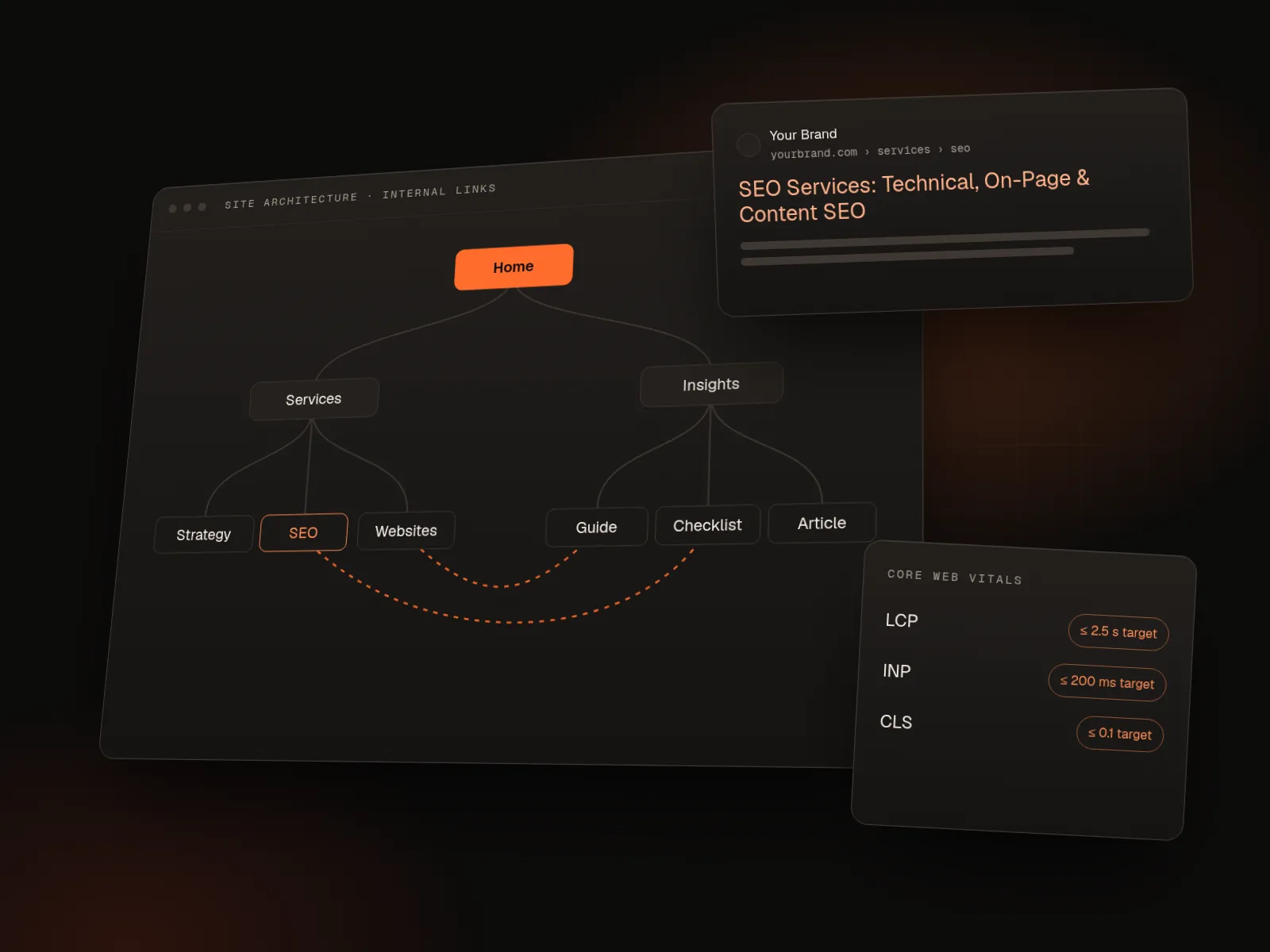Click the orange Home node
This screenshot has height=952, width=1270.
[514, 267]
